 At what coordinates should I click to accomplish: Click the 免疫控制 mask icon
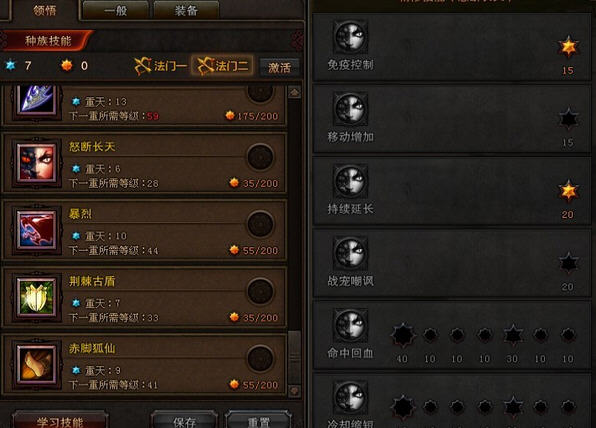pyautogui.click(x=350, y=36)
